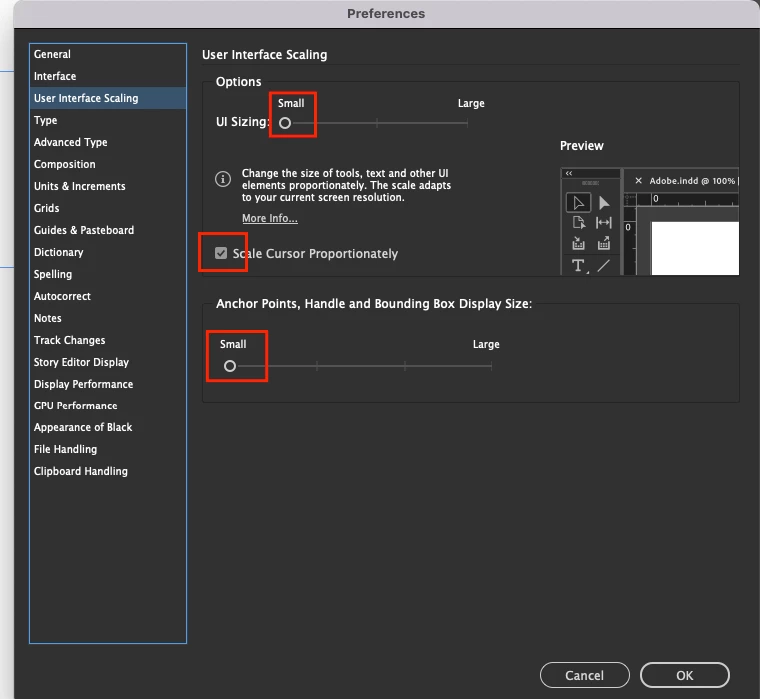Open Spelling preferences
Screen dimensions: 760x699
click(108, 274)
